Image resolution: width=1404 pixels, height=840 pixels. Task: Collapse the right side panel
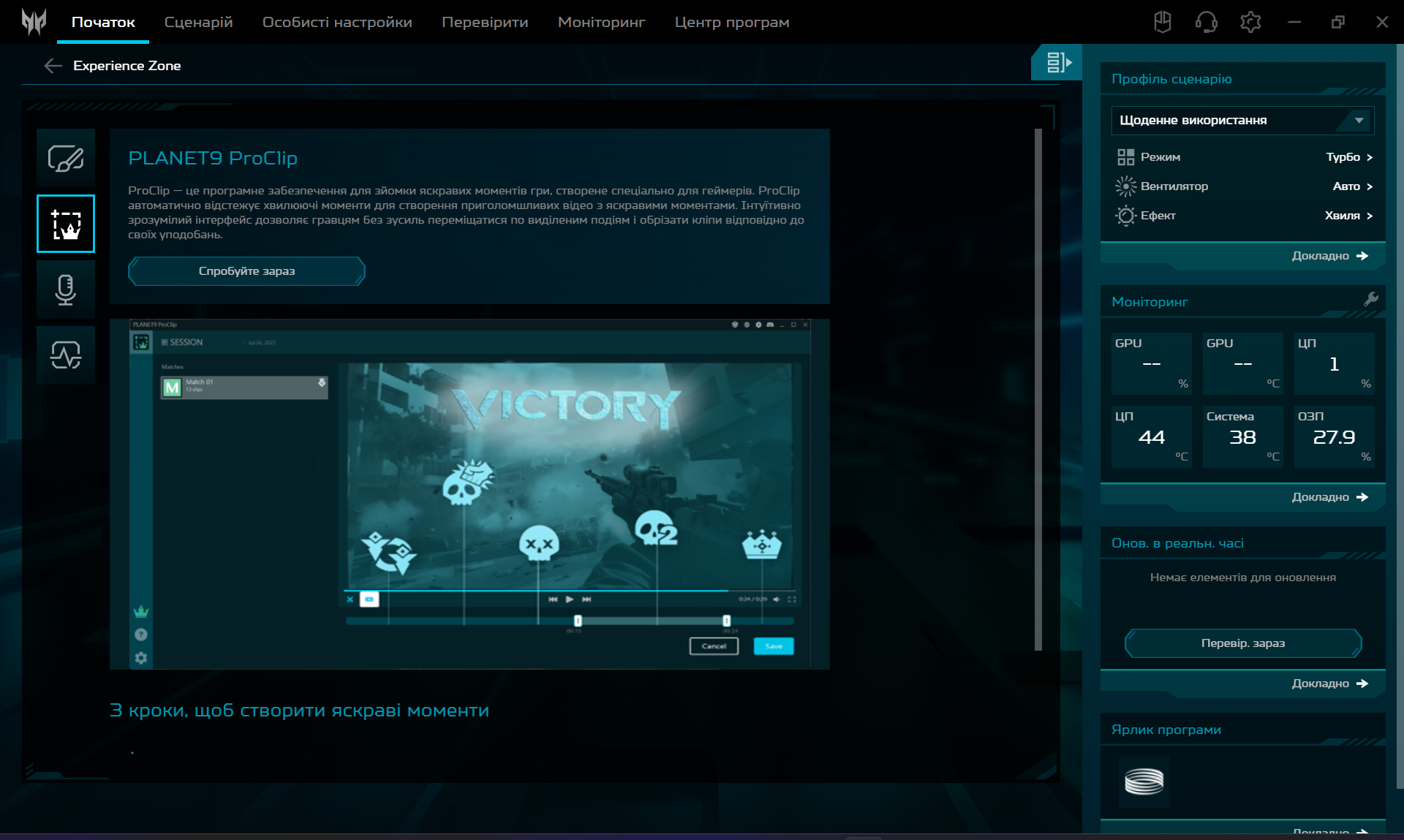pos(1057,63)
